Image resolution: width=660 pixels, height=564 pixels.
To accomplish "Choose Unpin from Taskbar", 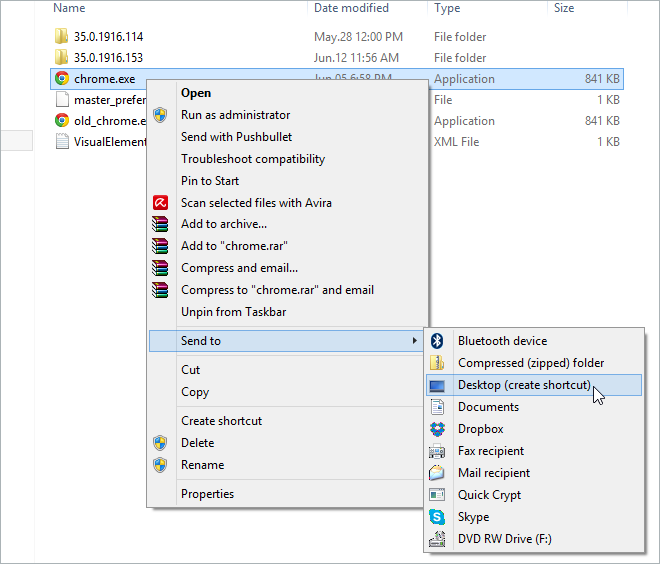I will (289, 312).
